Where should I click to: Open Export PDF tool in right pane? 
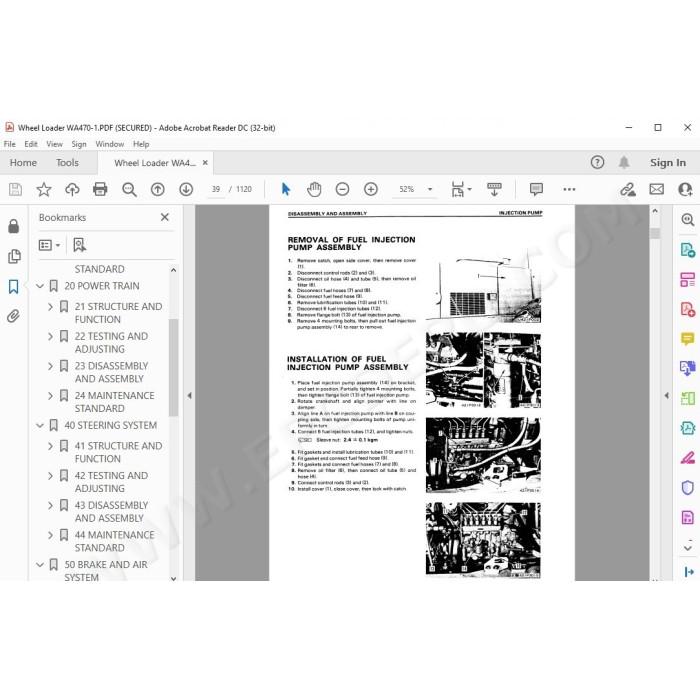point(688,250)
